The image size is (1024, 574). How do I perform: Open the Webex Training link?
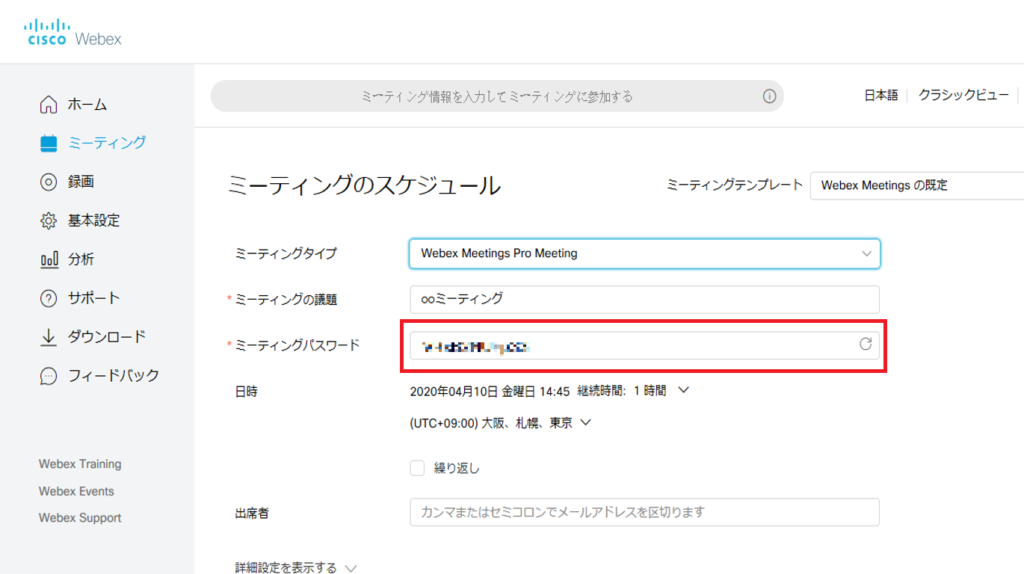coord(80,464)
